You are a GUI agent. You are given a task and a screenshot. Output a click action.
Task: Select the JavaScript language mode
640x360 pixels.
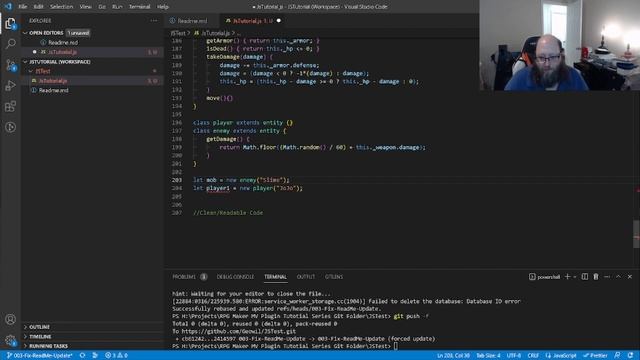pyautogui.click(x=561, y=356)
